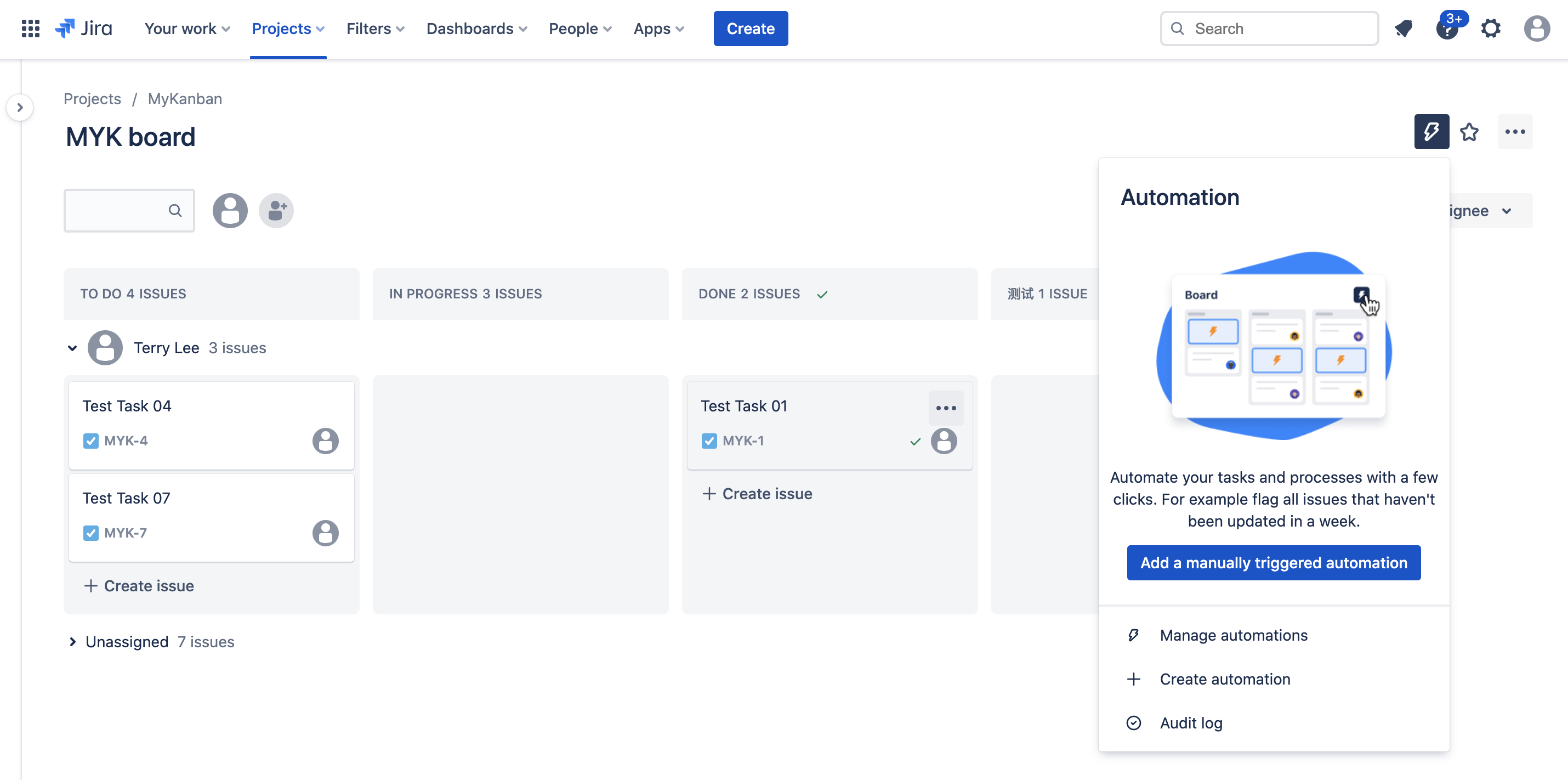Click the automation lightning bolt icon
The width and height of the screenshot is (1568, 780).
pyautogui.click(x=1431, y=132)
